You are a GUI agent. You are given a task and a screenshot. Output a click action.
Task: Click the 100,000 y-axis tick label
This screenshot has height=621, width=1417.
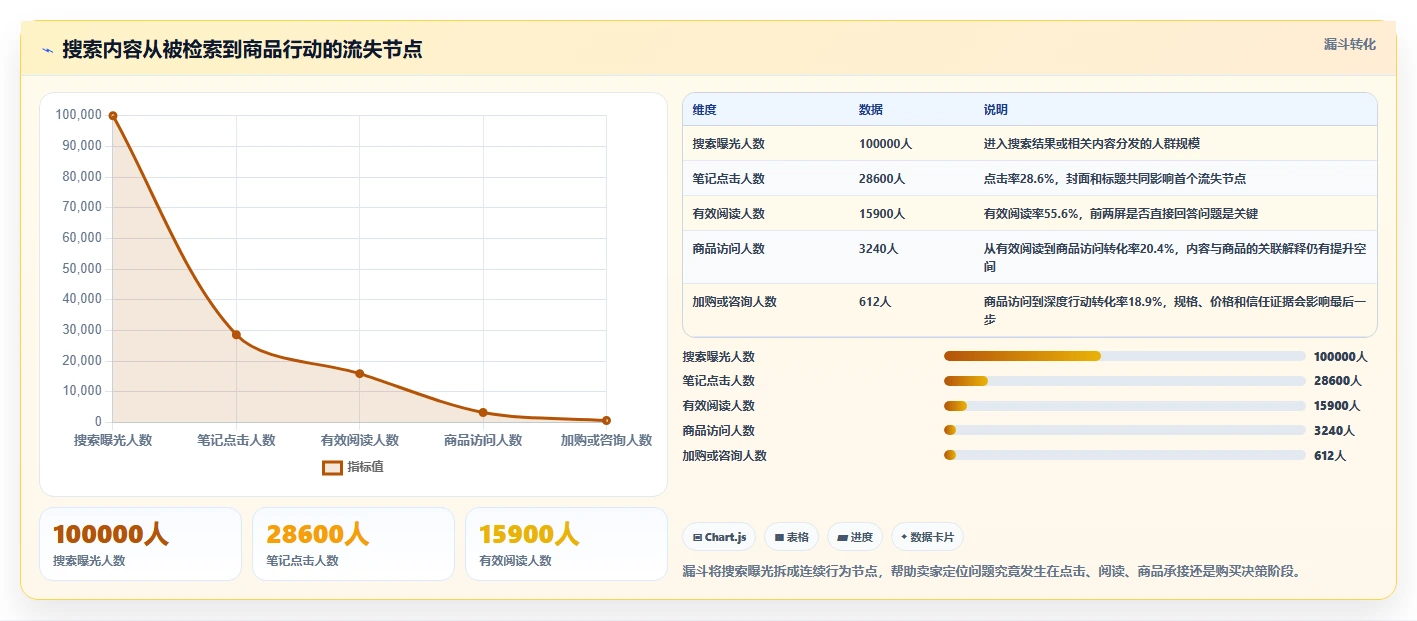[x=79, y=115]
